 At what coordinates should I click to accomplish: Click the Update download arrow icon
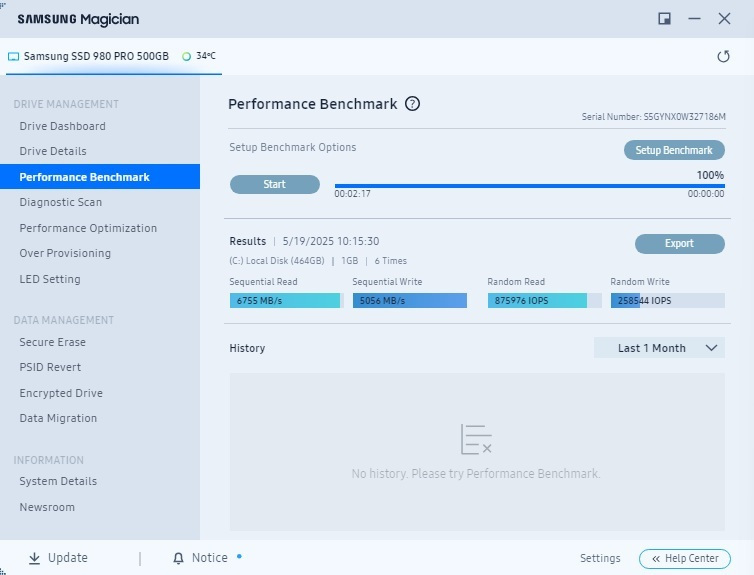(34, 558)
